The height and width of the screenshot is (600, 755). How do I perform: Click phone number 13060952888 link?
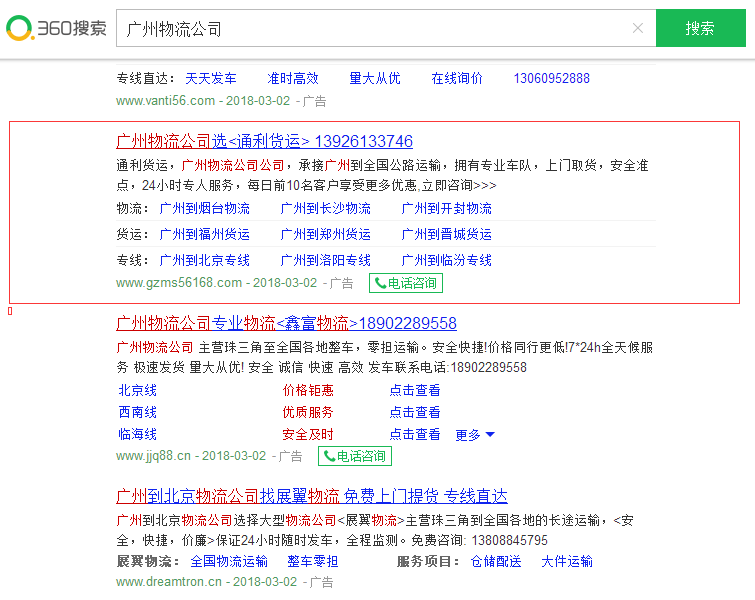point(551,78)
